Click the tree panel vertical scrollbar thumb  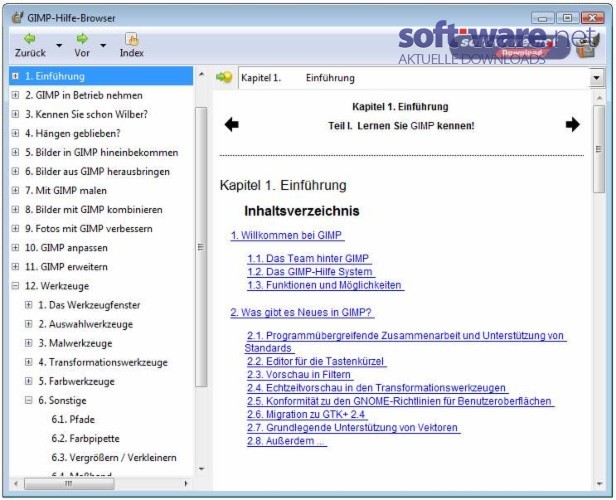(x=201, y=247)
